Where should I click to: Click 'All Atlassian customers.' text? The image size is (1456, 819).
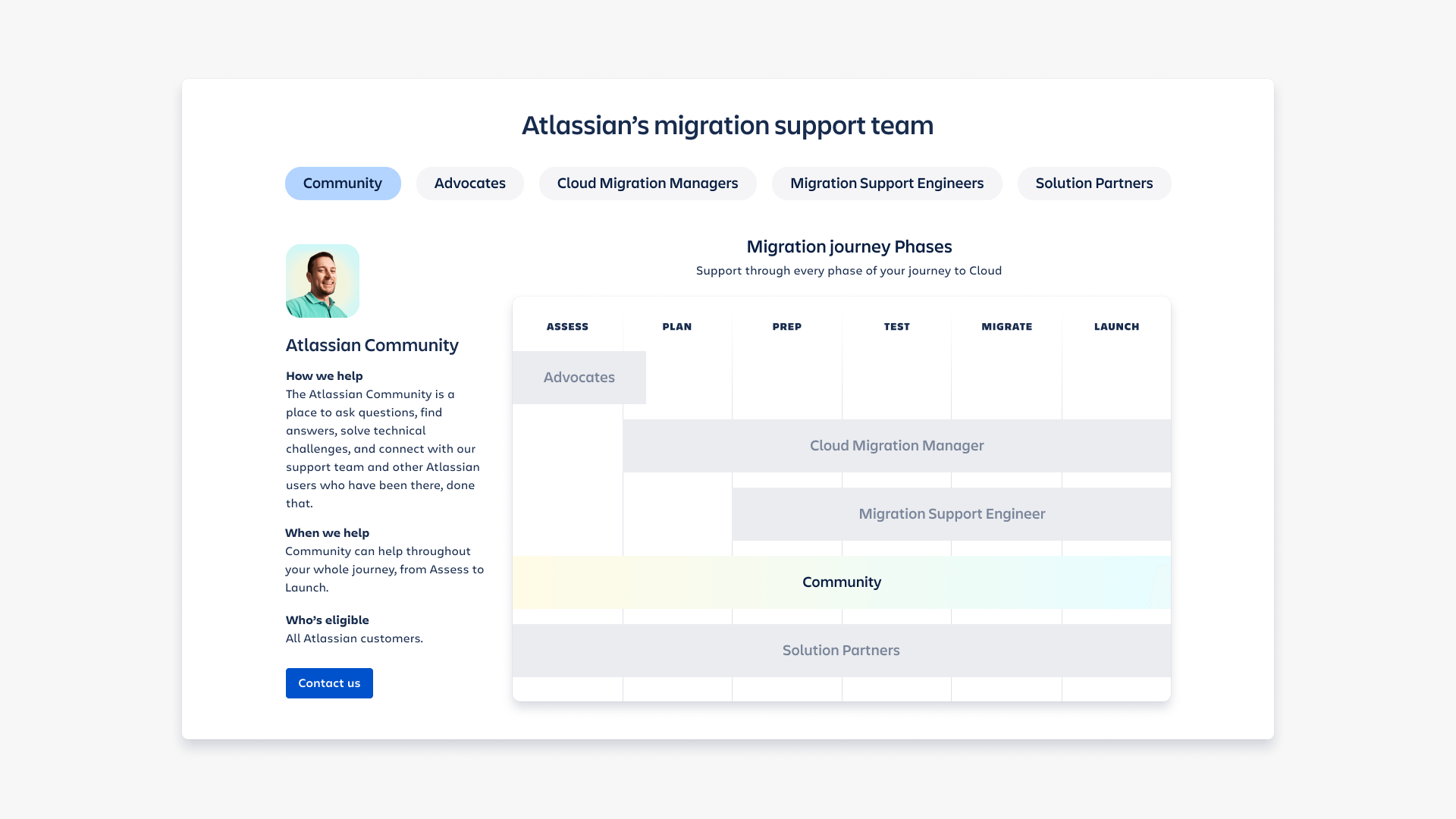pyautogui.click(x=354, y=639)
